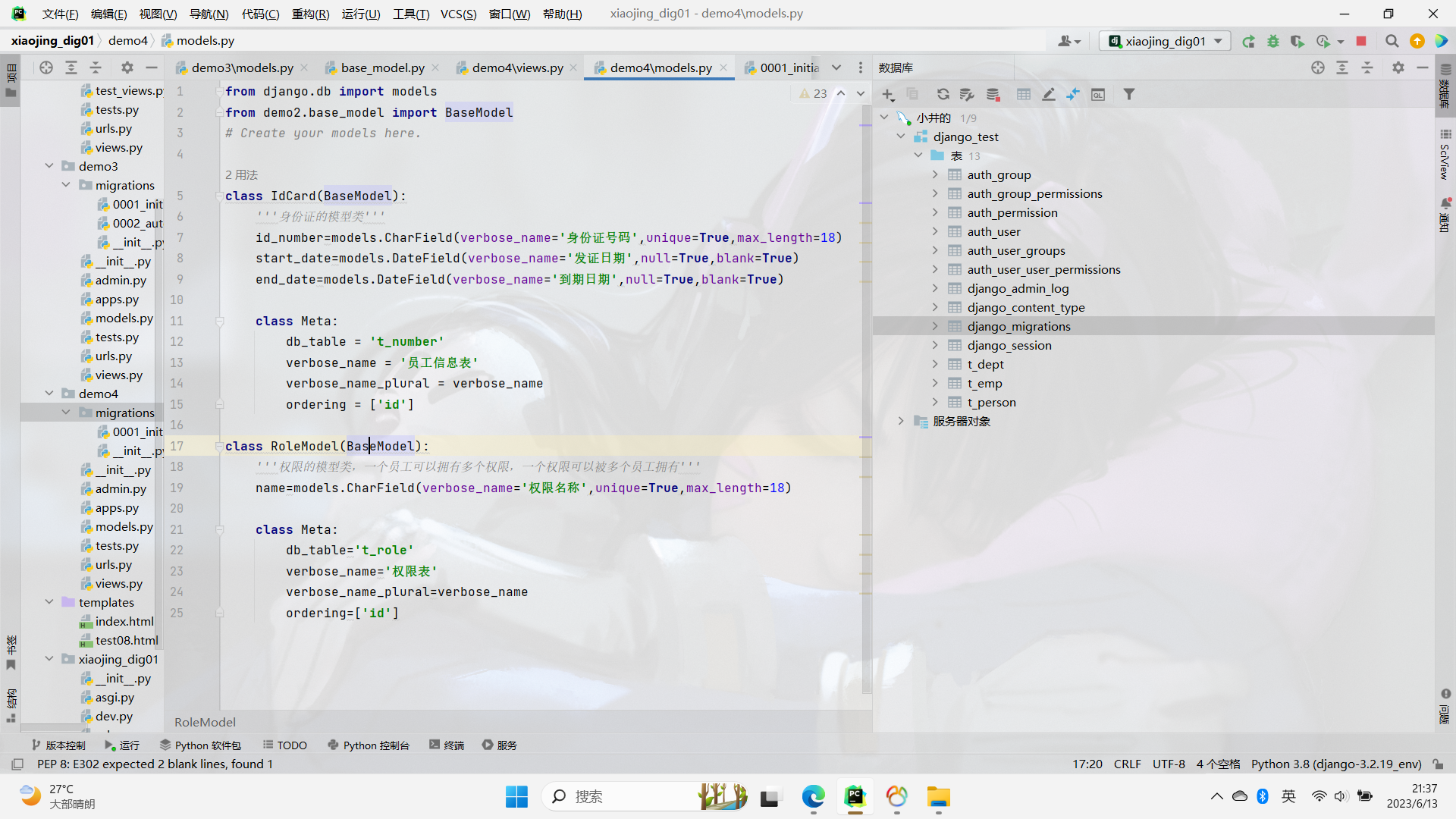
Task: Open the editor tabs overflow chevron
Action: click(836, 67)
